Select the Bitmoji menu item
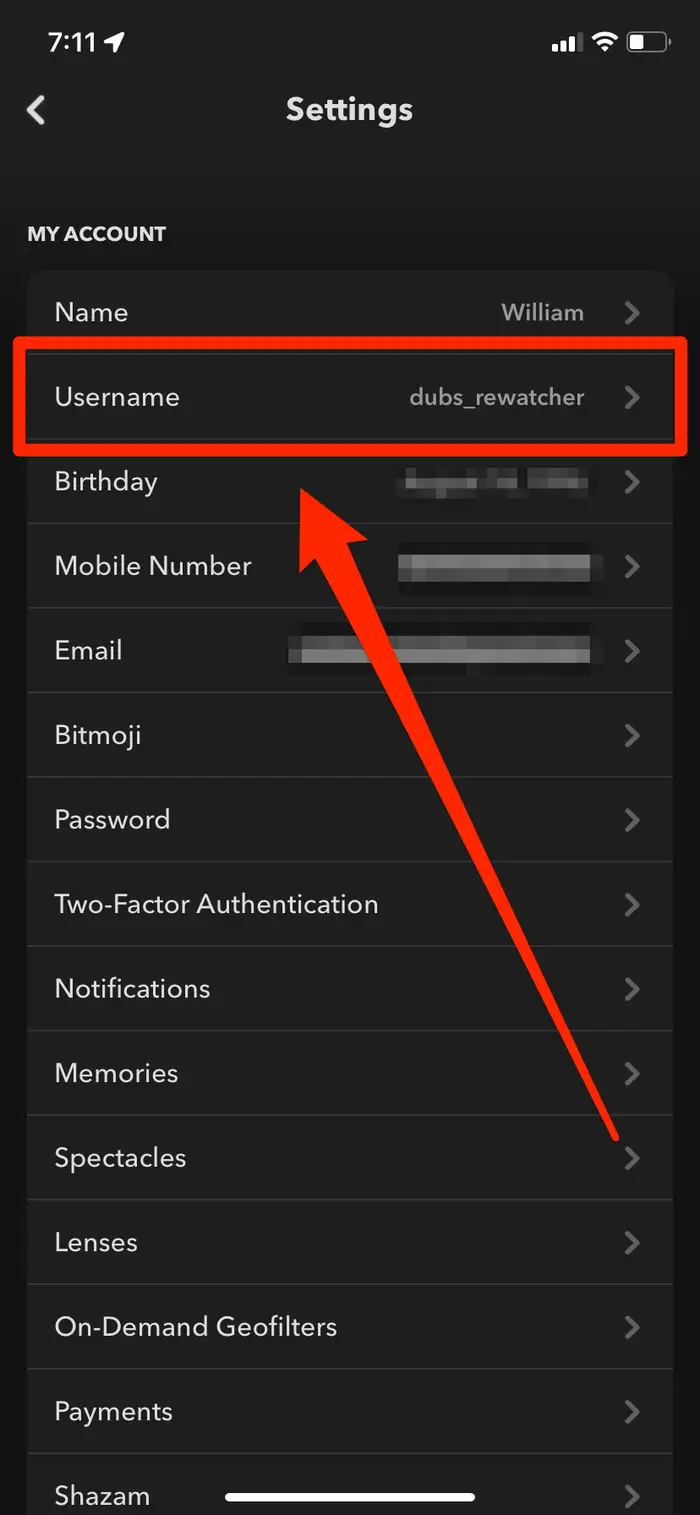 (350, 735)
